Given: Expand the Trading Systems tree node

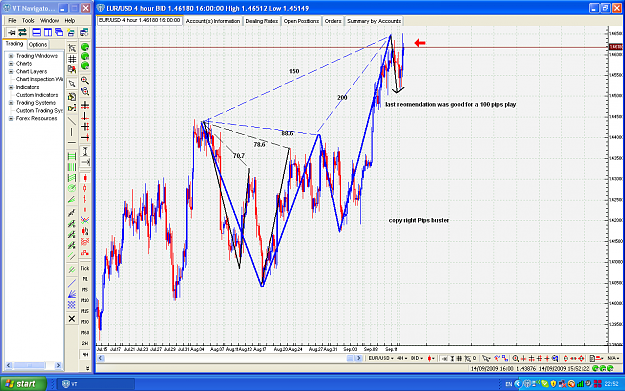Looking at the screenshot, I should pyautogui.click(x=11, y=103).
